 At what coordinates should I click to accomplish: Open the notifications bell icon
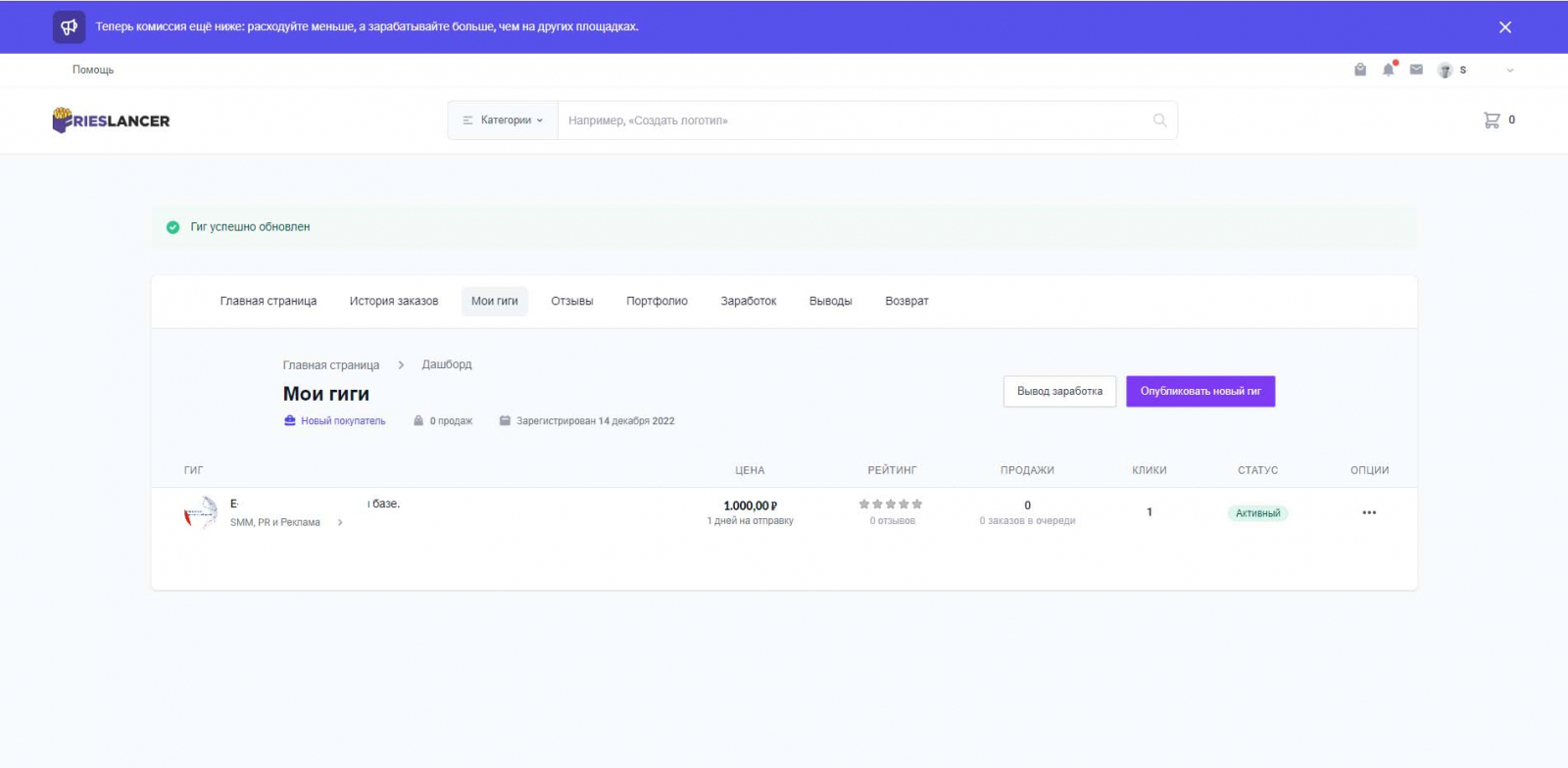click(x=1388, y=70)
